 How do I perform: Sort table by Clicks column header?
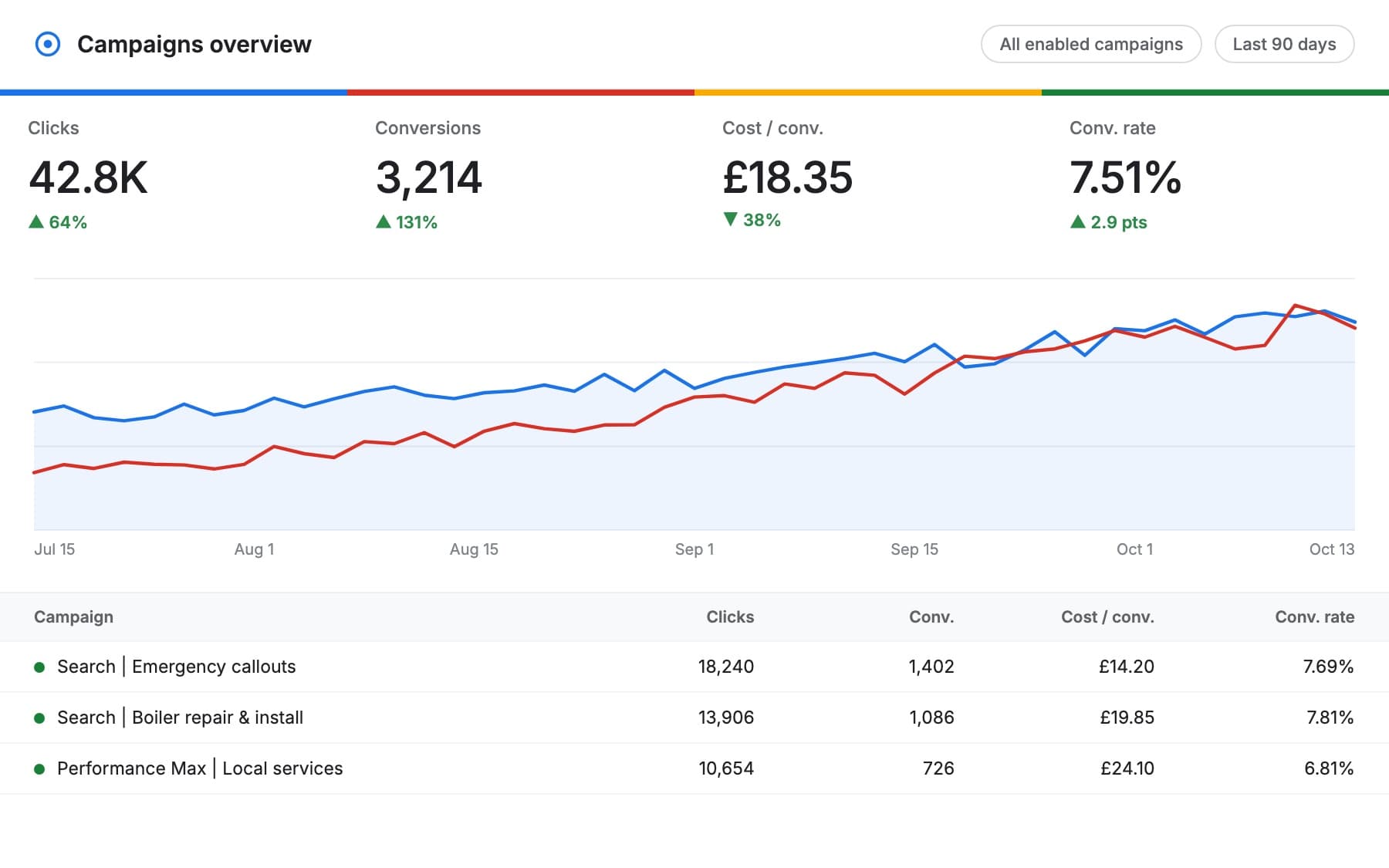click(730, 616)
